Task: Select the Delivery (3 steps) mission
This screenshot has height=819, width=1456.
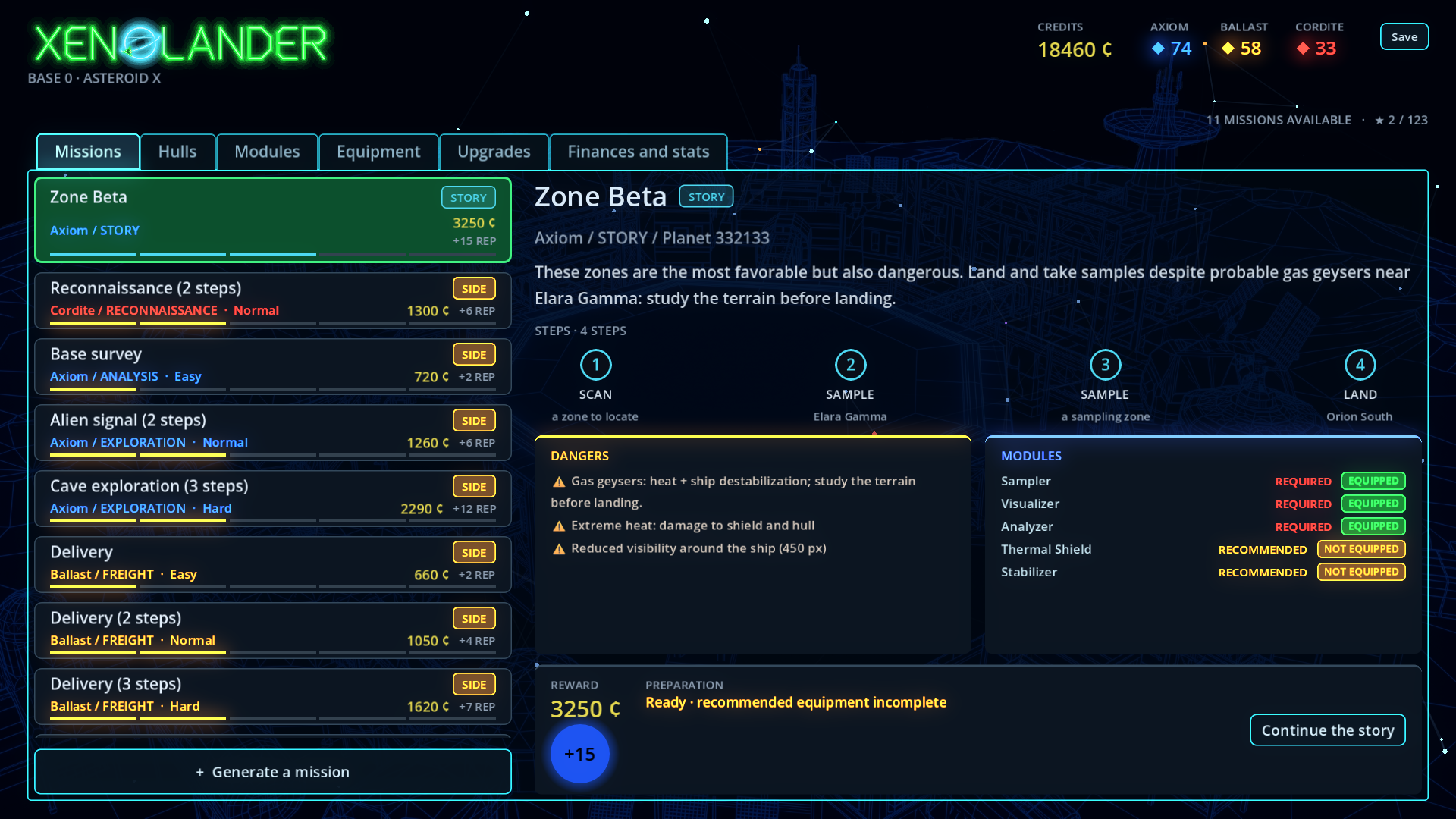Action: pyautogui.click(x=273, y=697)
